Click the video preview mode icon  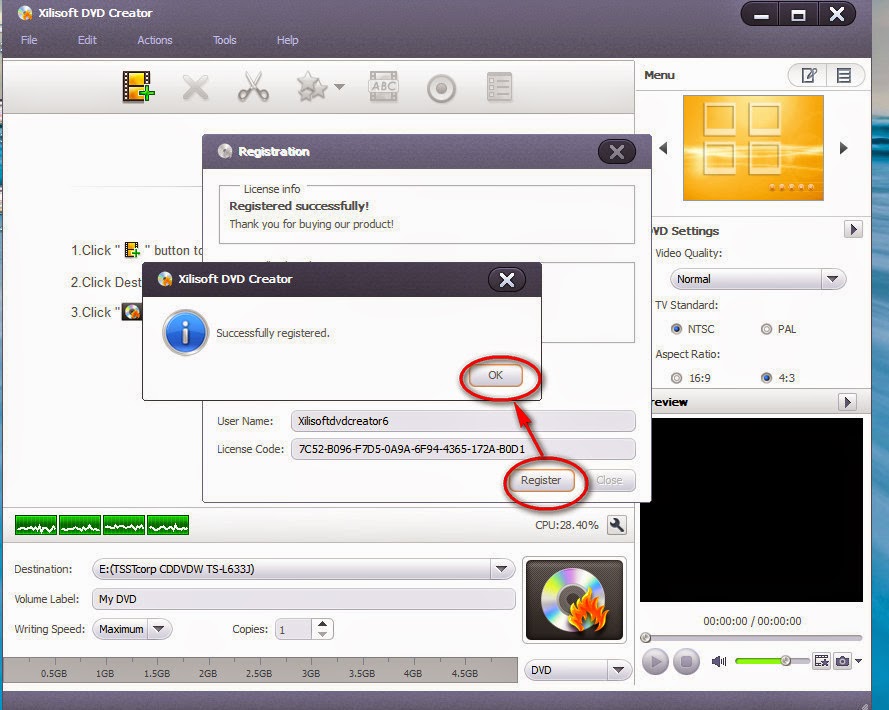pos(821,661)
